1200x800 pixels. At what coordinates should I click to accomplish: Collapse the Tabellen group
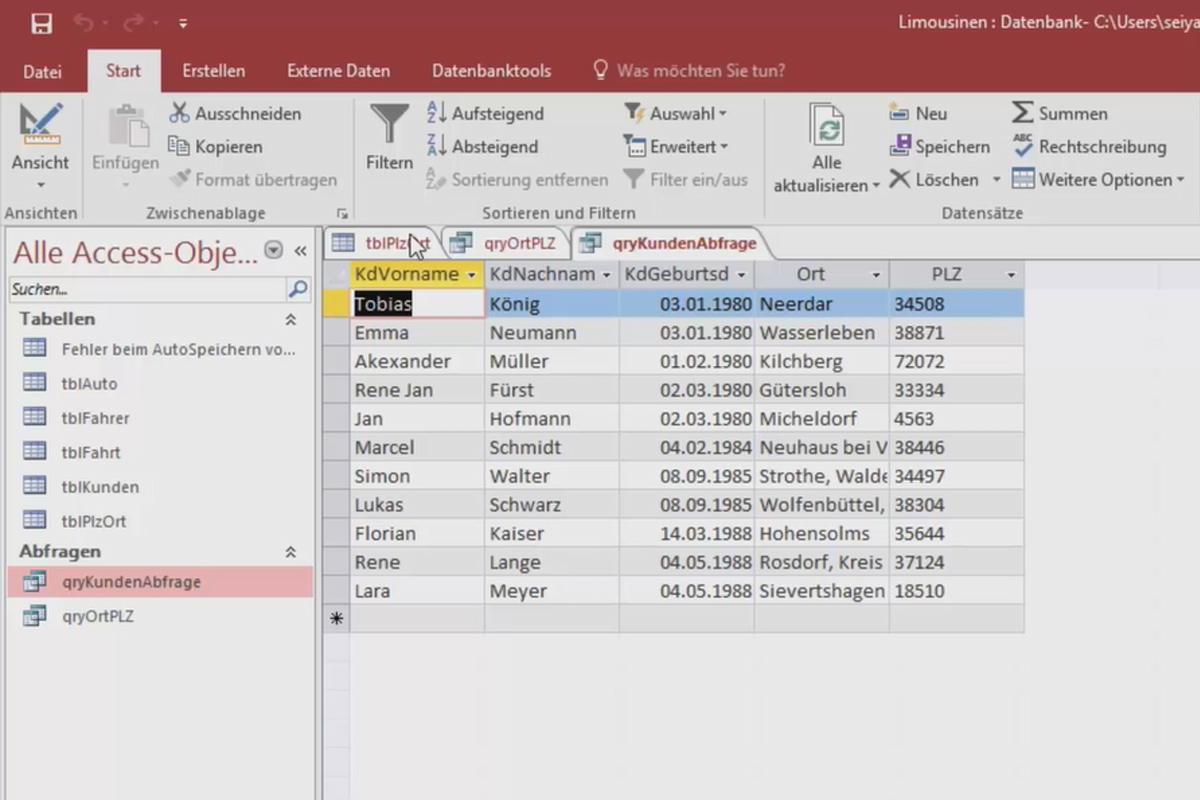(x=291, y=319)
